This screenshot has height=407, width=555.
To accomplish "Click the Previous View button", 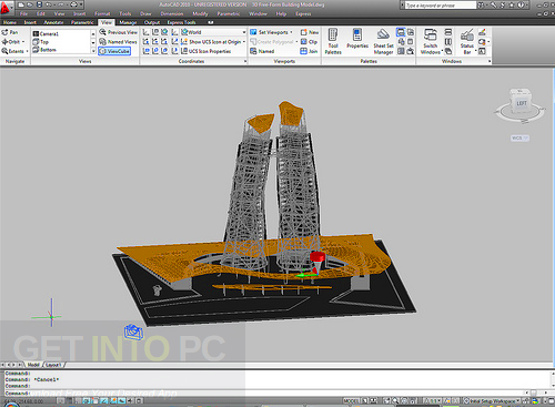I will (118, 32).
